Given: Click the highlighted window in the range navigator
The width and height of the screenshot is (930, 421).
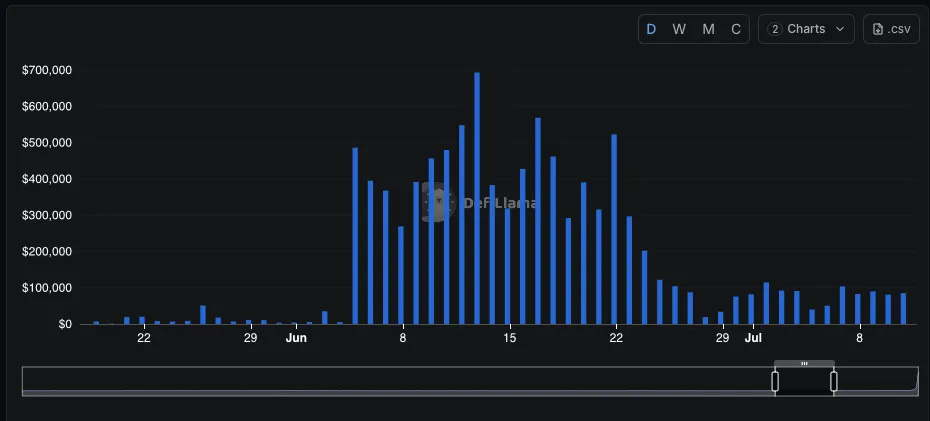Looking at the screenshot, I should click(804, 381).
